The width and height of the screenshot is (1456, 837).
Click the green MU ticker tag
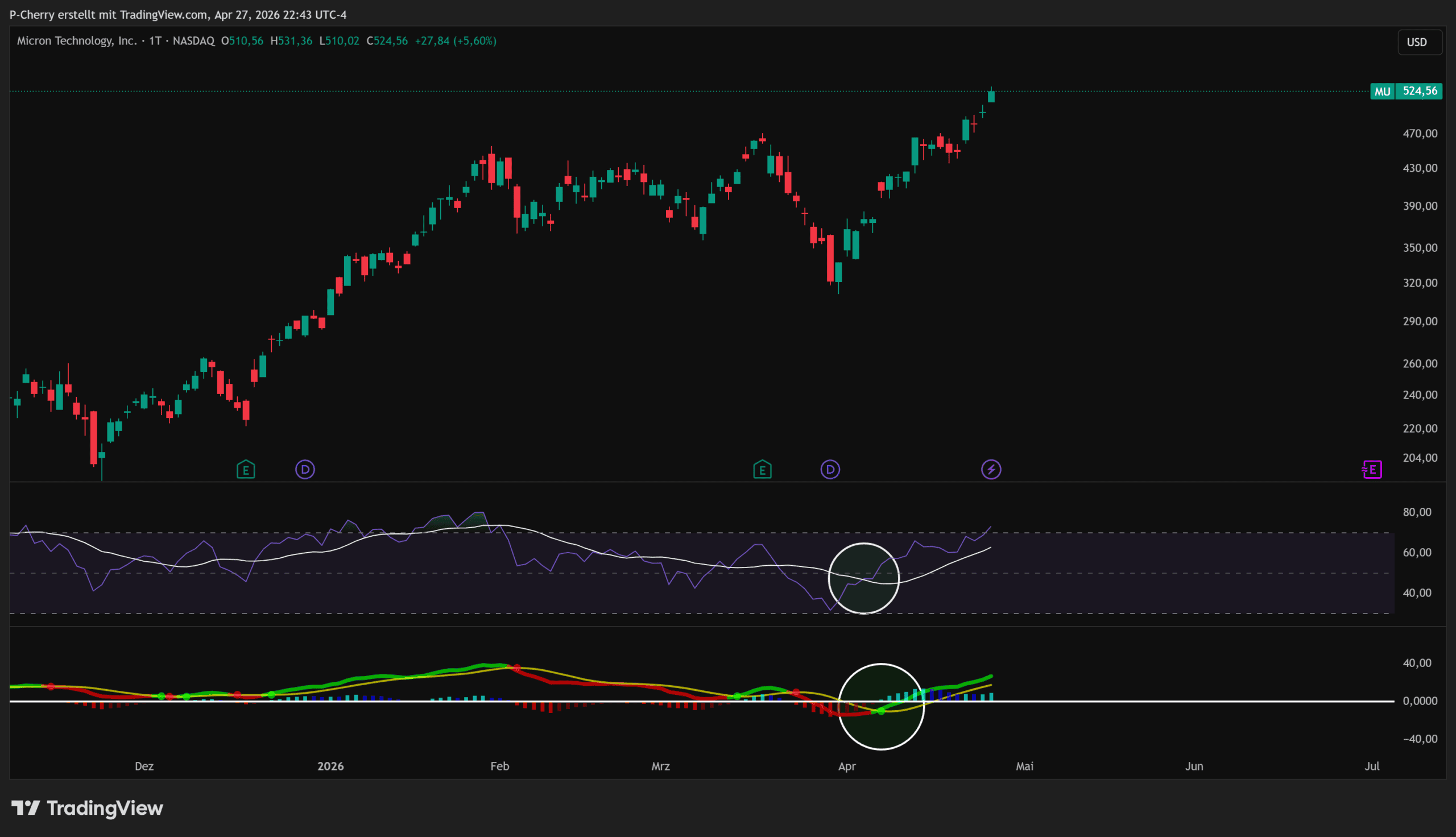point(1382,92)
